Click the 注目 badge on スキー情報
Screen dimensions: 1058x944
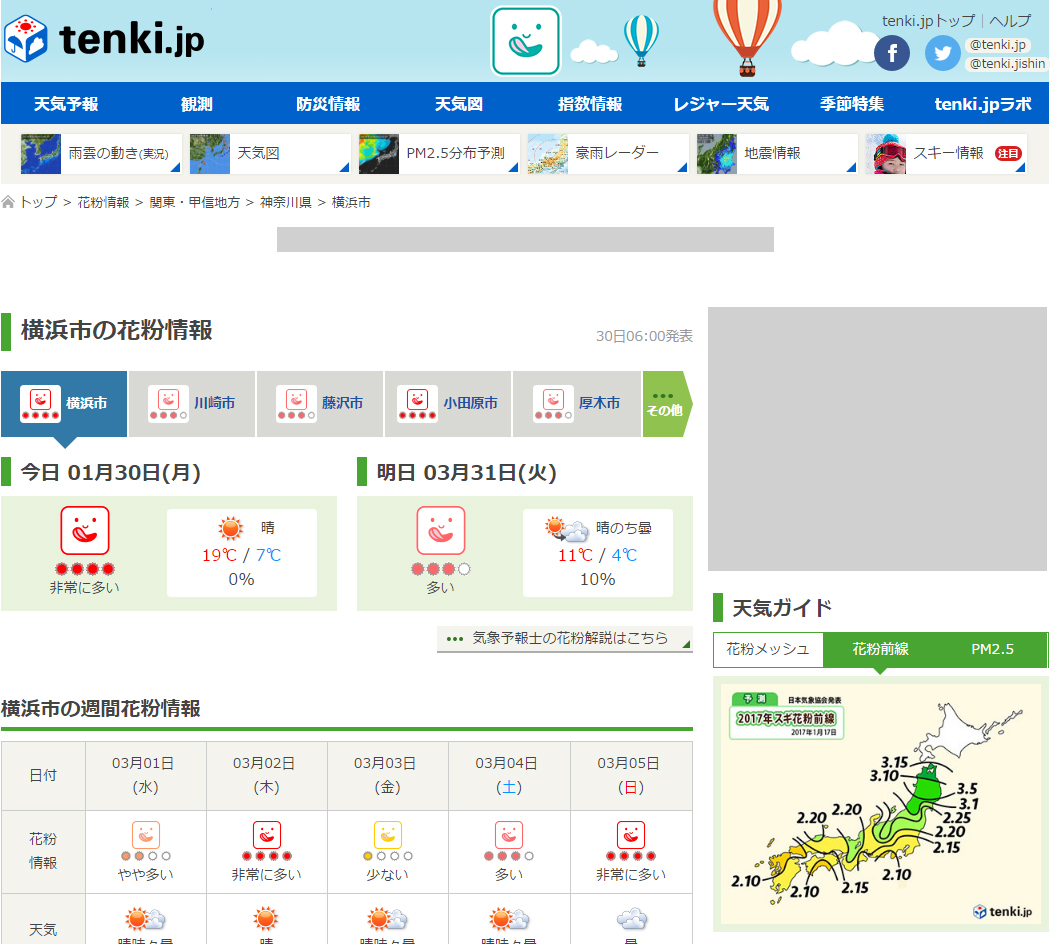1007,154
